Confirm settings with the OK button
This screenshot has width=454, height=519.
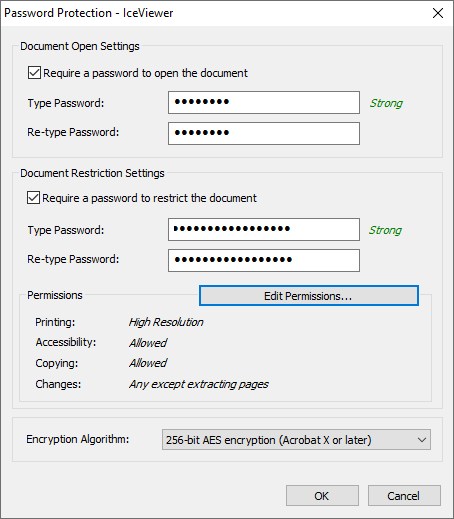click(x=322, y=496)
